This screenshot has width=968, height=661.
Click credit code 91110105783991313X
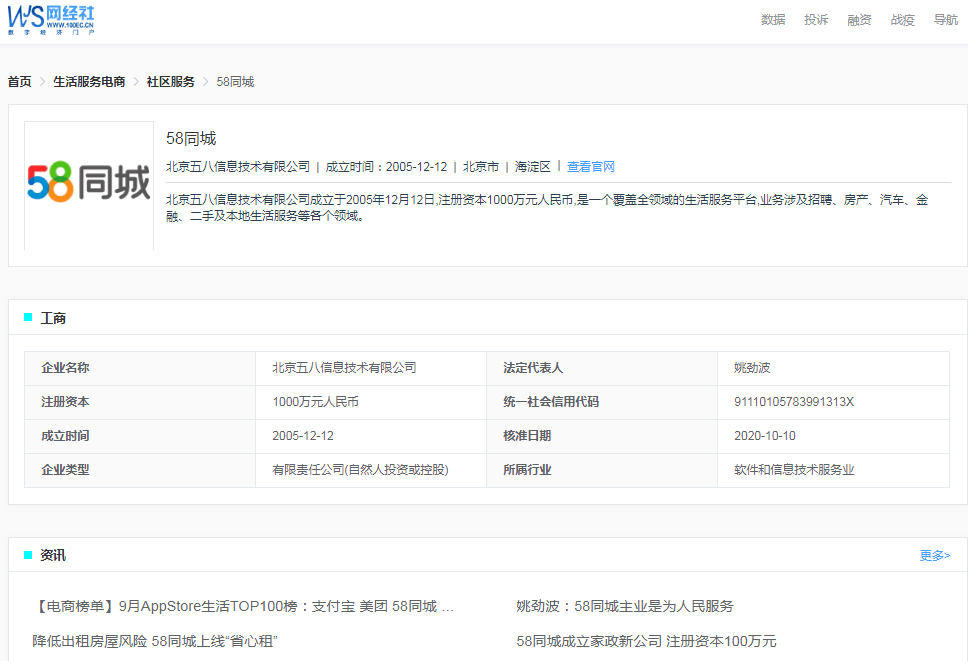(794, 402)
